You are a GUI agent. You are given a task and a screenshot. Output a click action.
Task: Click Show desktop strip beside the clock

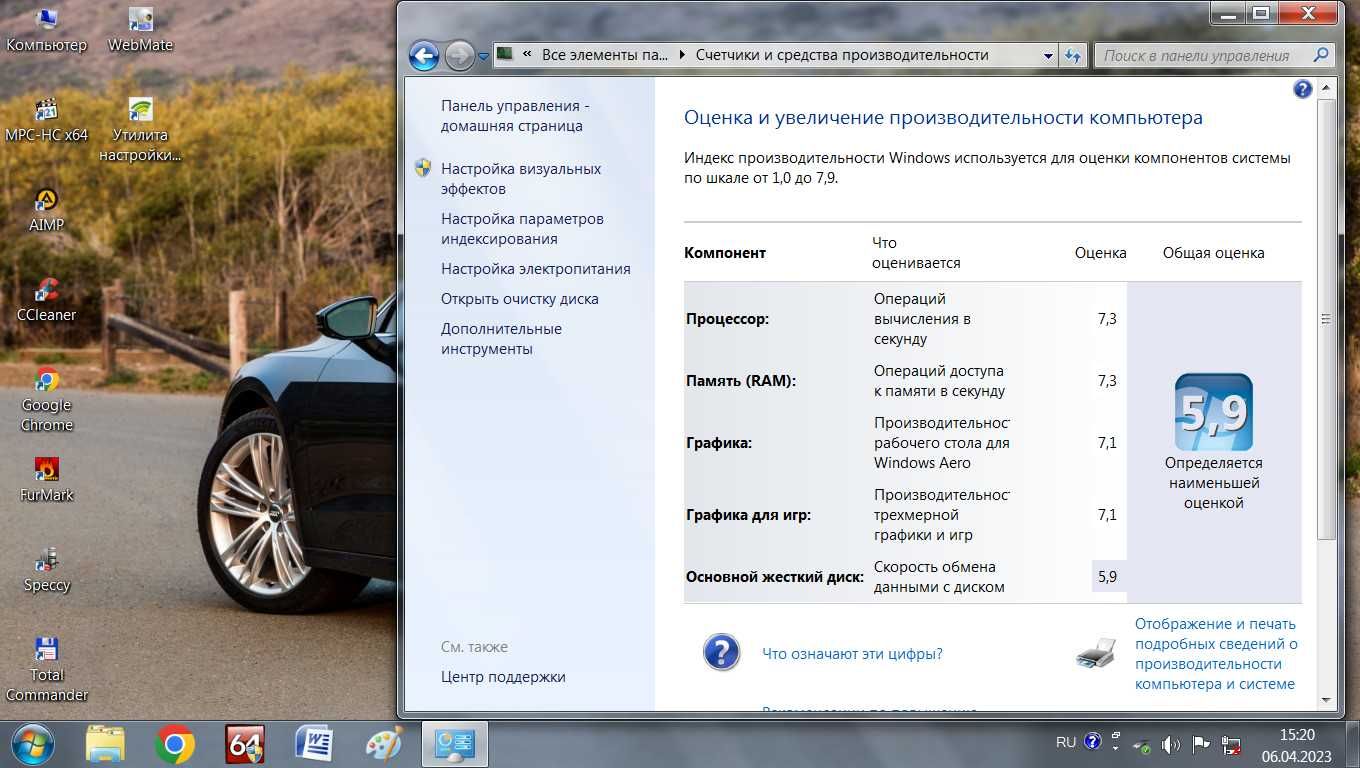point(1352,744)
